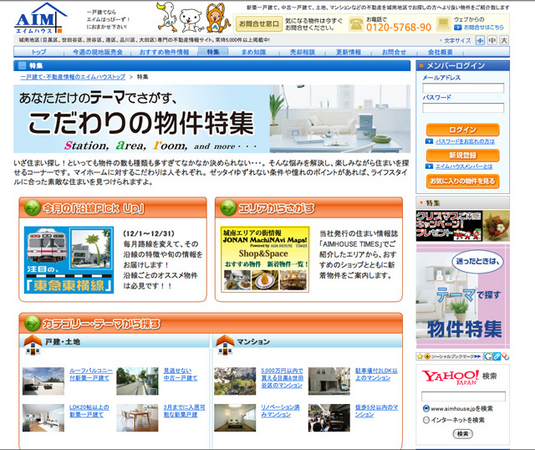Open breadcrumb link to エイムハウストップ

point(73,77)
